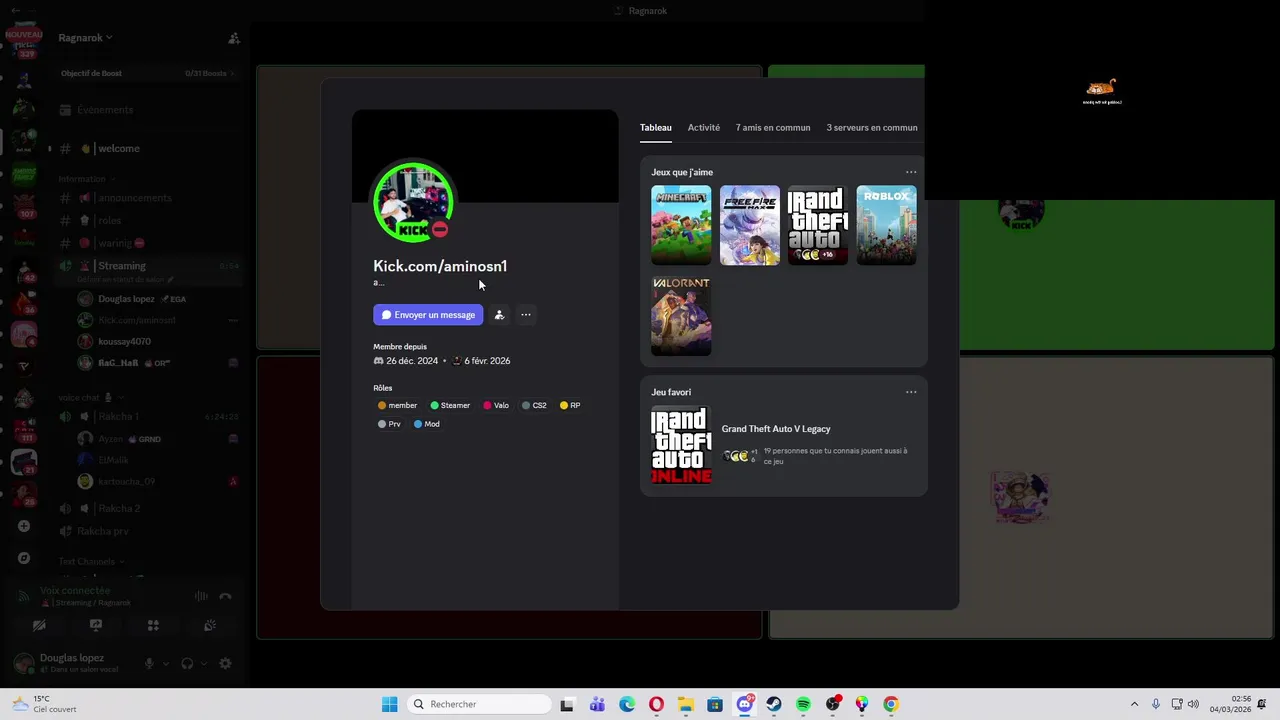Screen dimensions: 1280x720
Task: Click the add friend icon beside Envoyer un message
Action: [x=499, y=315]
